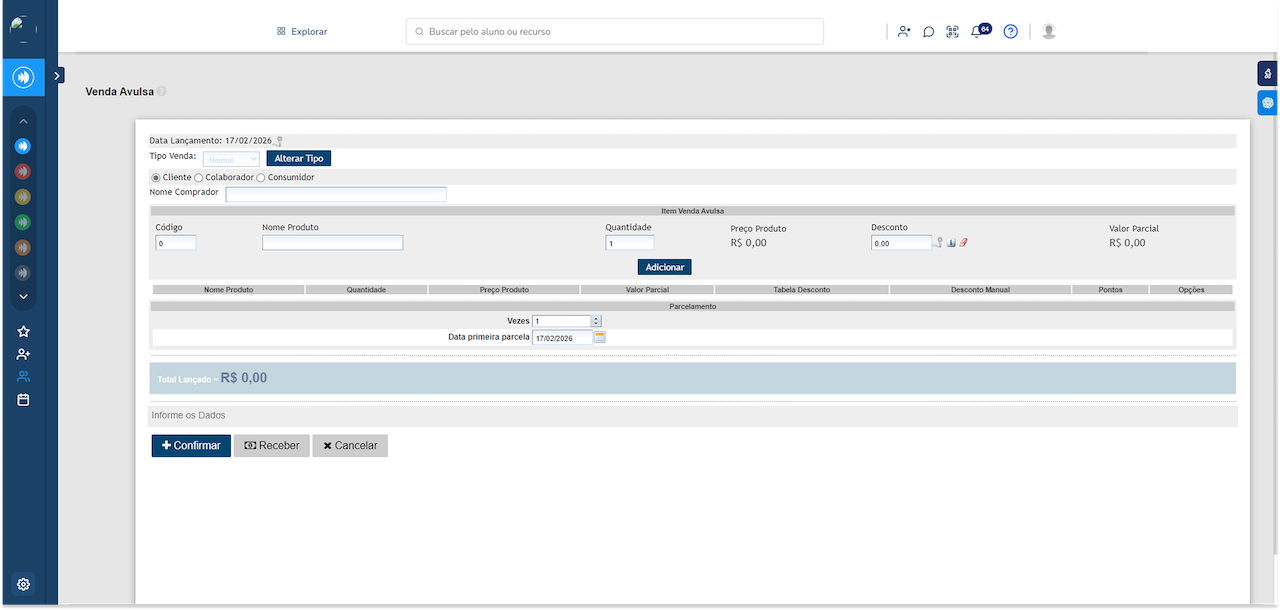
Task: Open the Explorar menu
Action: coord(302,32)
